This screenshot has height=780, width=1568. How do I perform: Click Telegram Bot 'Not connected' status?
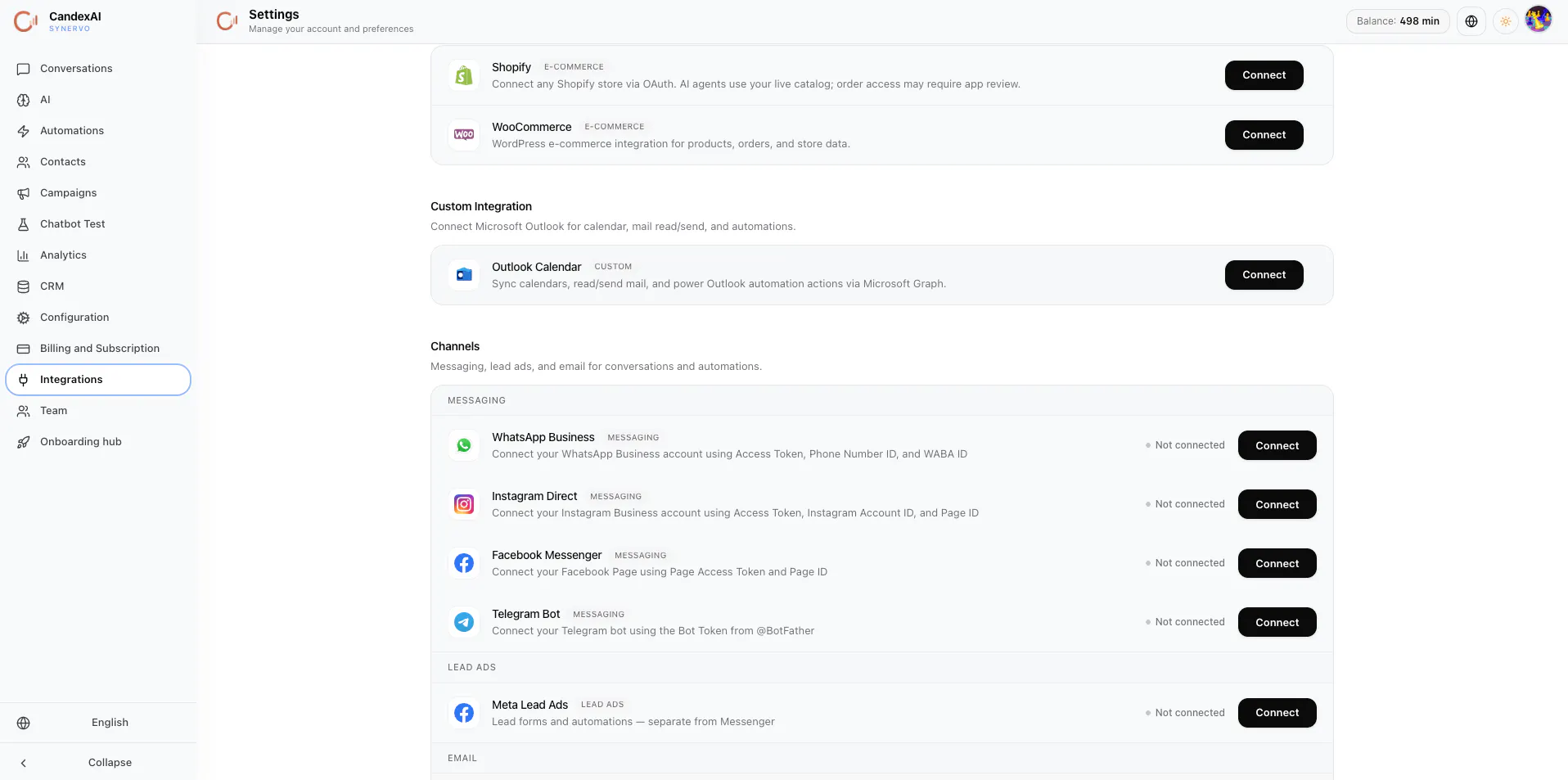[1185, 622]
